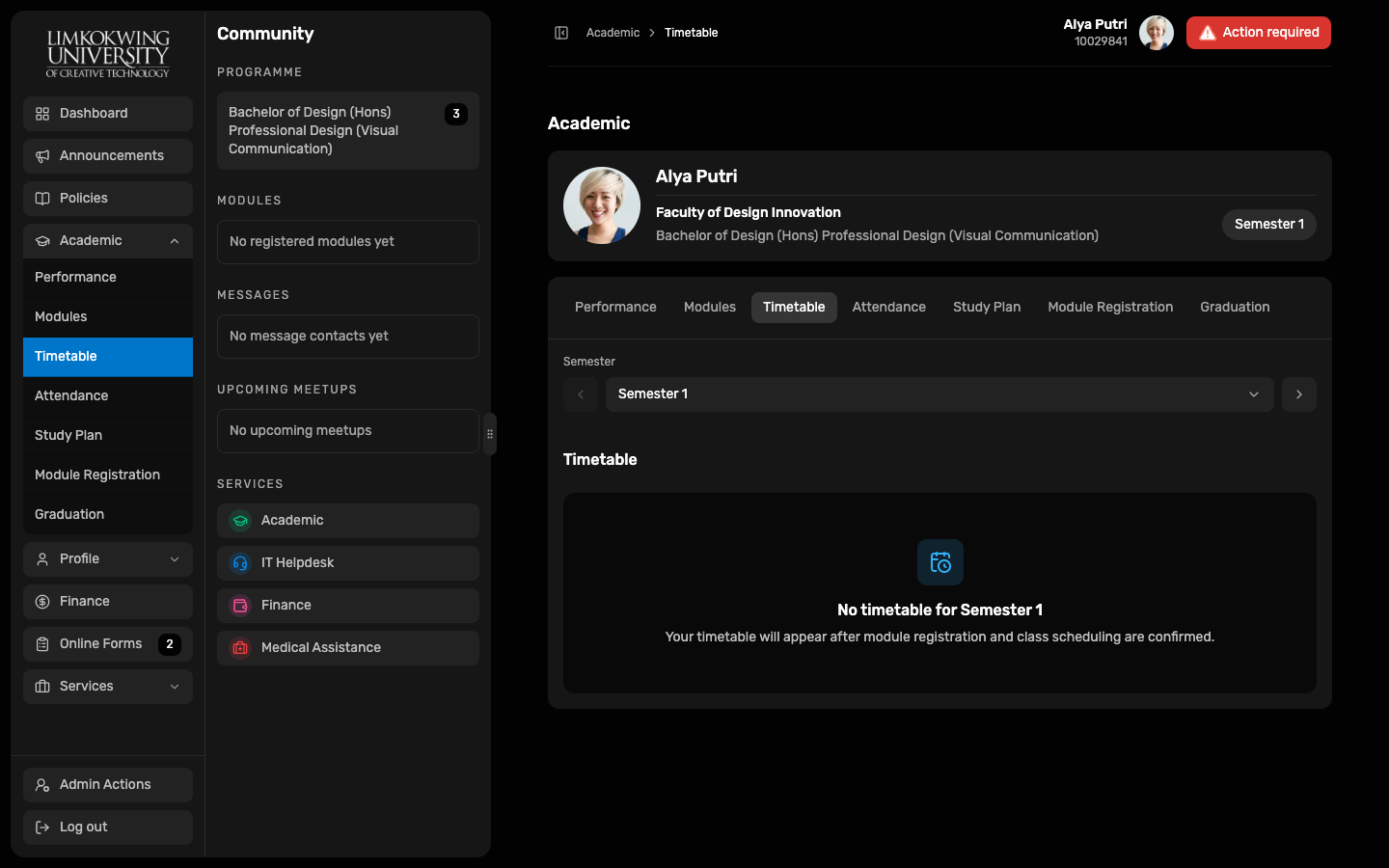Click the Dashboard grid icon

[x=42, y=114]
